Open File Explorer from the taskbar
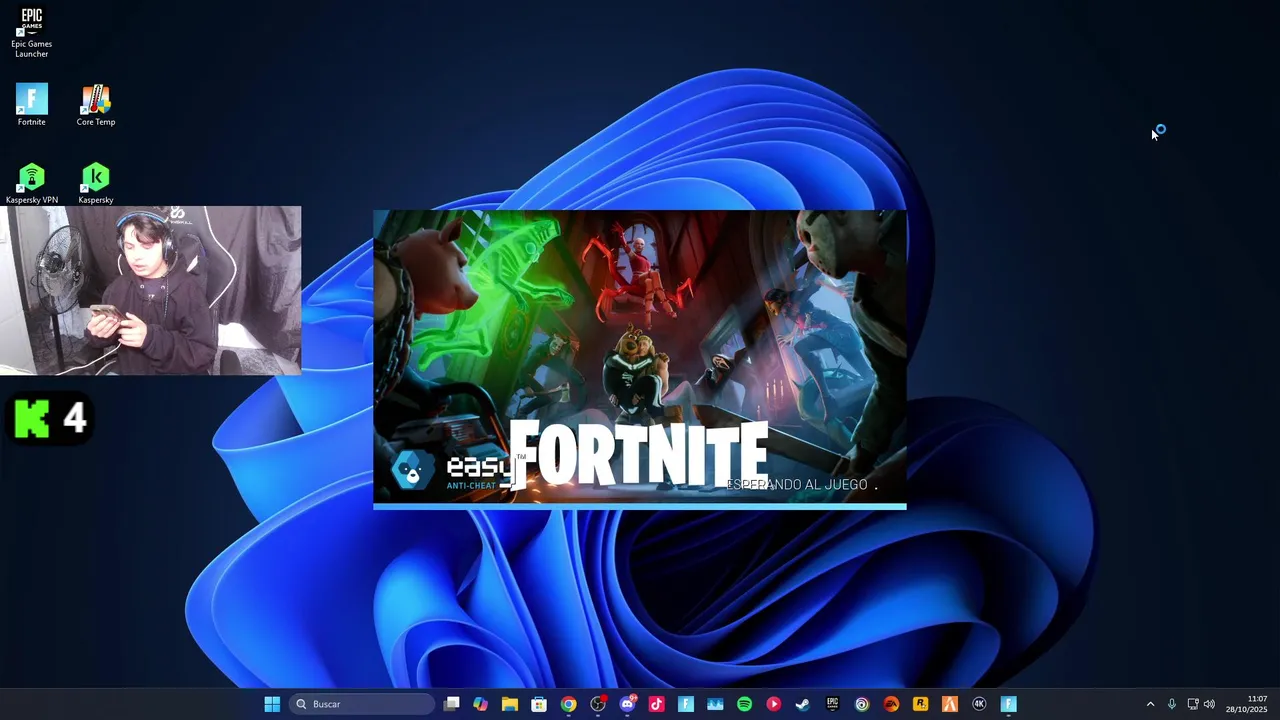 tap(510, 704)
